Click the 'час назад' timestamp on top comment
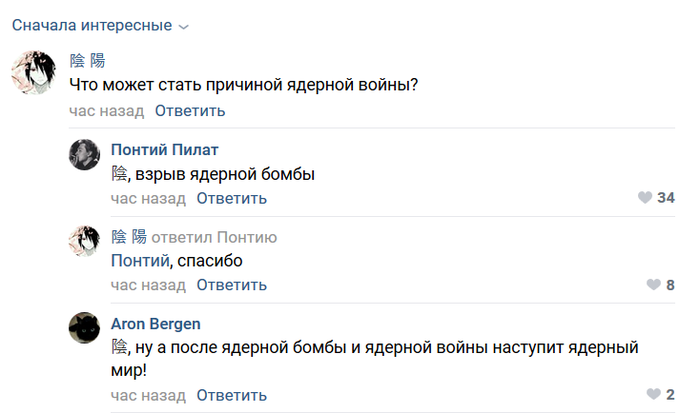This screenshot has width=700, height=413. [106, 111]
